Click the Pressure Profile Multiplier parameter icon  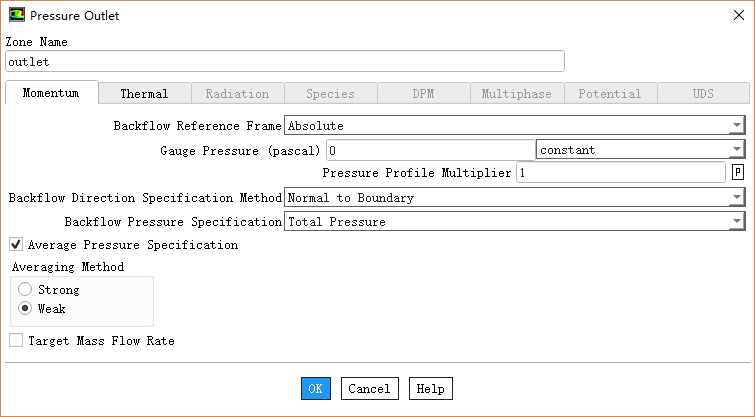pyautogui.click(x=738, y=173)
